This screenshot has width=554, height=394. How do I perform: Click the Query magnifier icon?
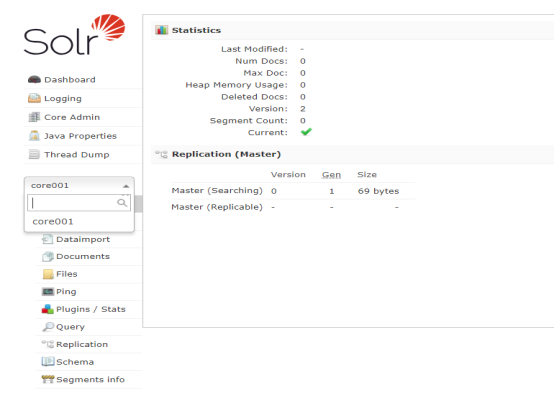pos(48,327)
